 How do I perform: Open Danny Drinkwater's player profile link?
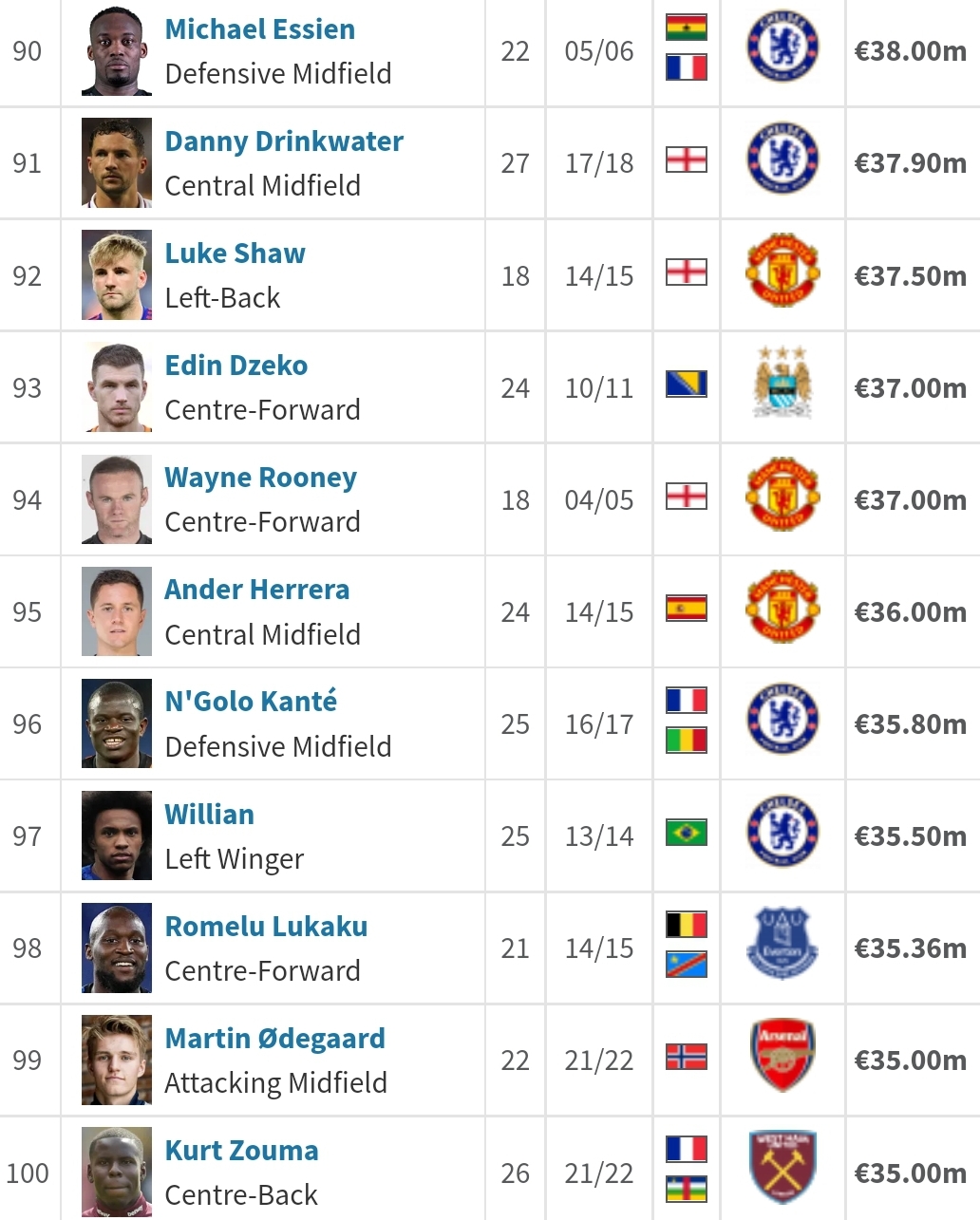[x=284, y=141]
